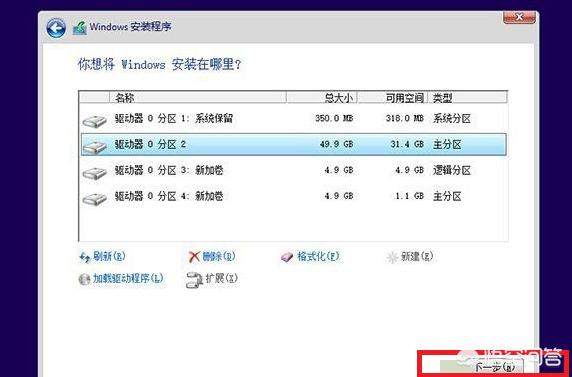
Task: Click the disc icon for loading a driver
Action: pos(84,280)
